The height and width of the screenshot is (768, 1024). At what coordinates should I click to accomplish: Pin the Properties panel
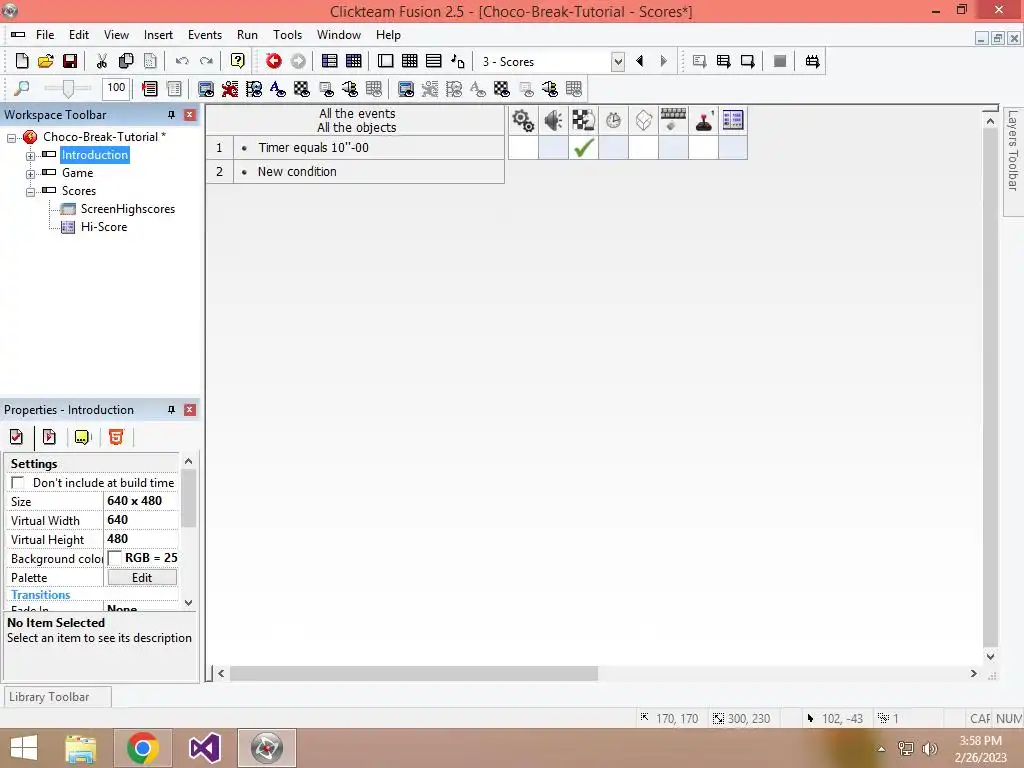click(171, 409)
